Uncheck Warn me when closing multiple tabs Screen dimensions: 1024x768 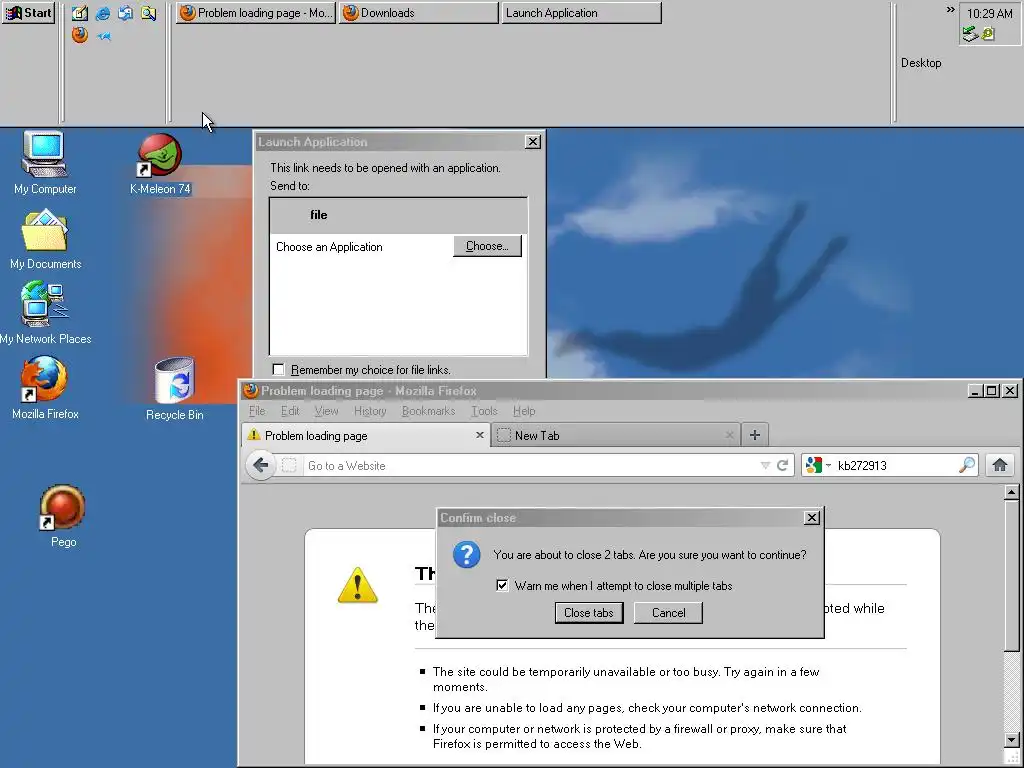pyautogui.click(x=502, y=585)
